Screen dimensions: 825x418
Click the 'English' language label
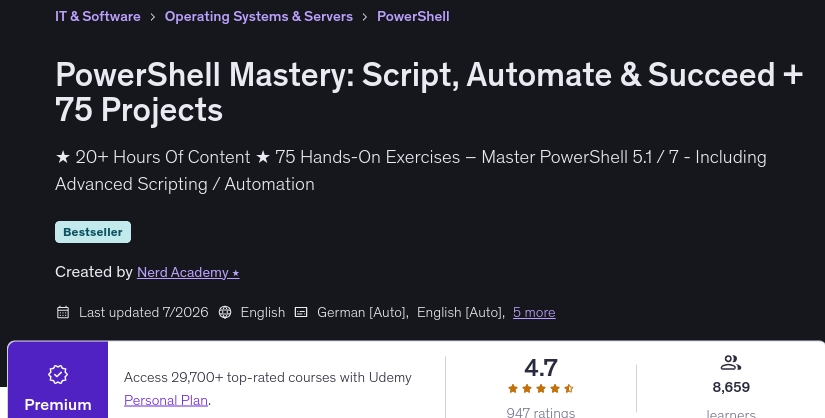263,312
